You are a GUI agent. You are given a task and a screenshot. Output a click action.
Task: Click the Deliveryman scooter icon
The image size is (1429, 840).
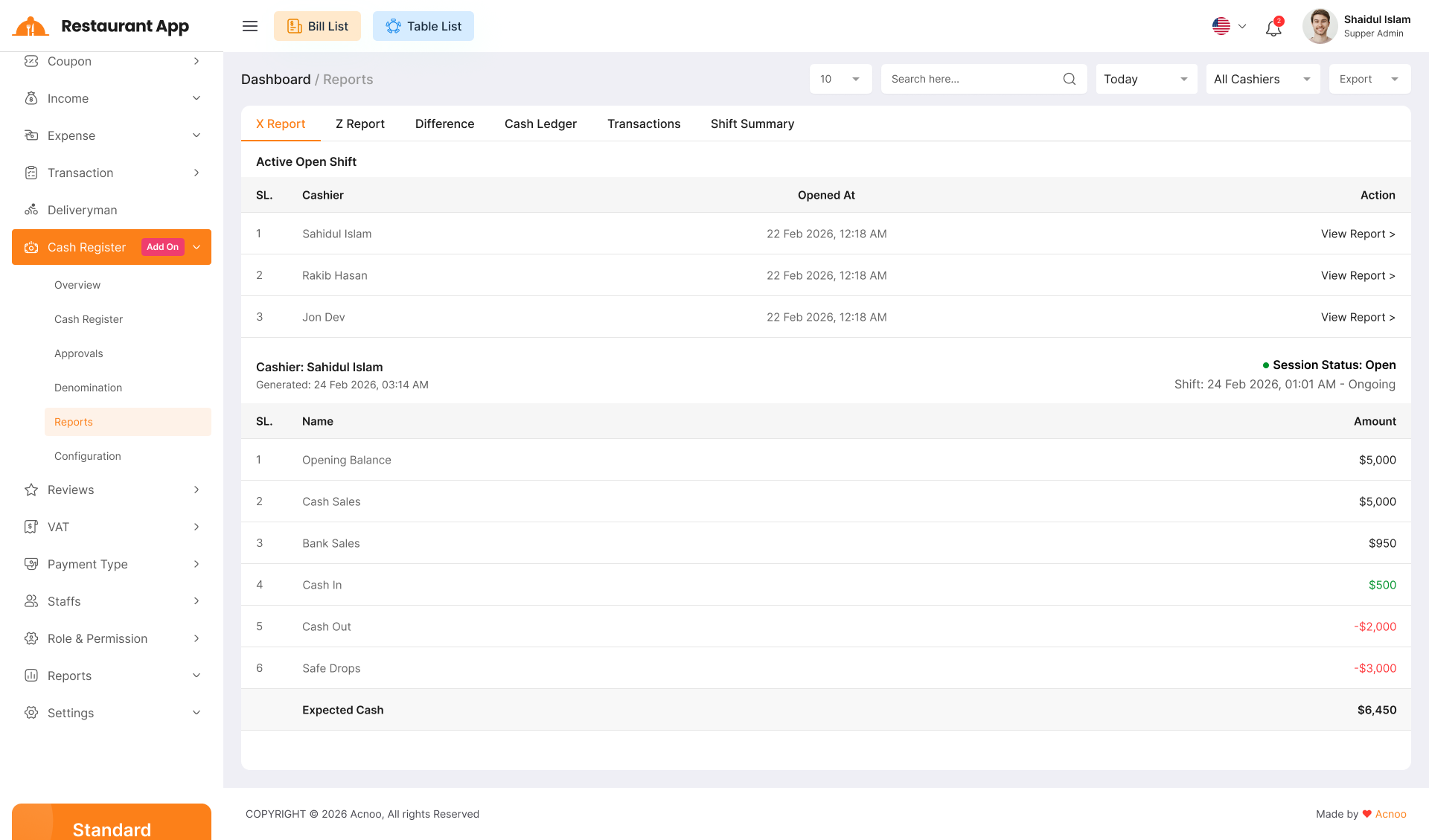[31, 210]
